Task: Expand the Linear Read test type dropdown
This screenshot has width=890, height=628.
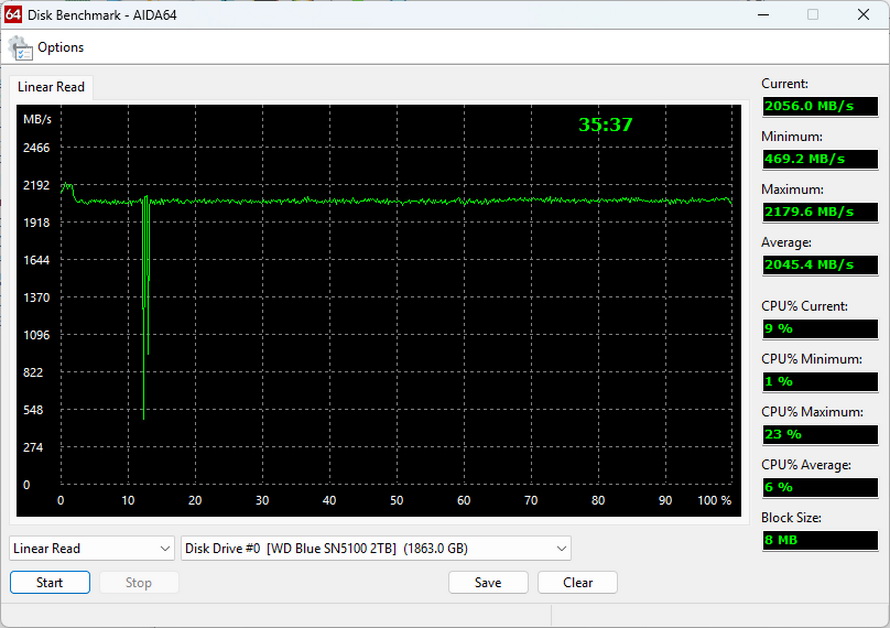Action: pos(92,548)
